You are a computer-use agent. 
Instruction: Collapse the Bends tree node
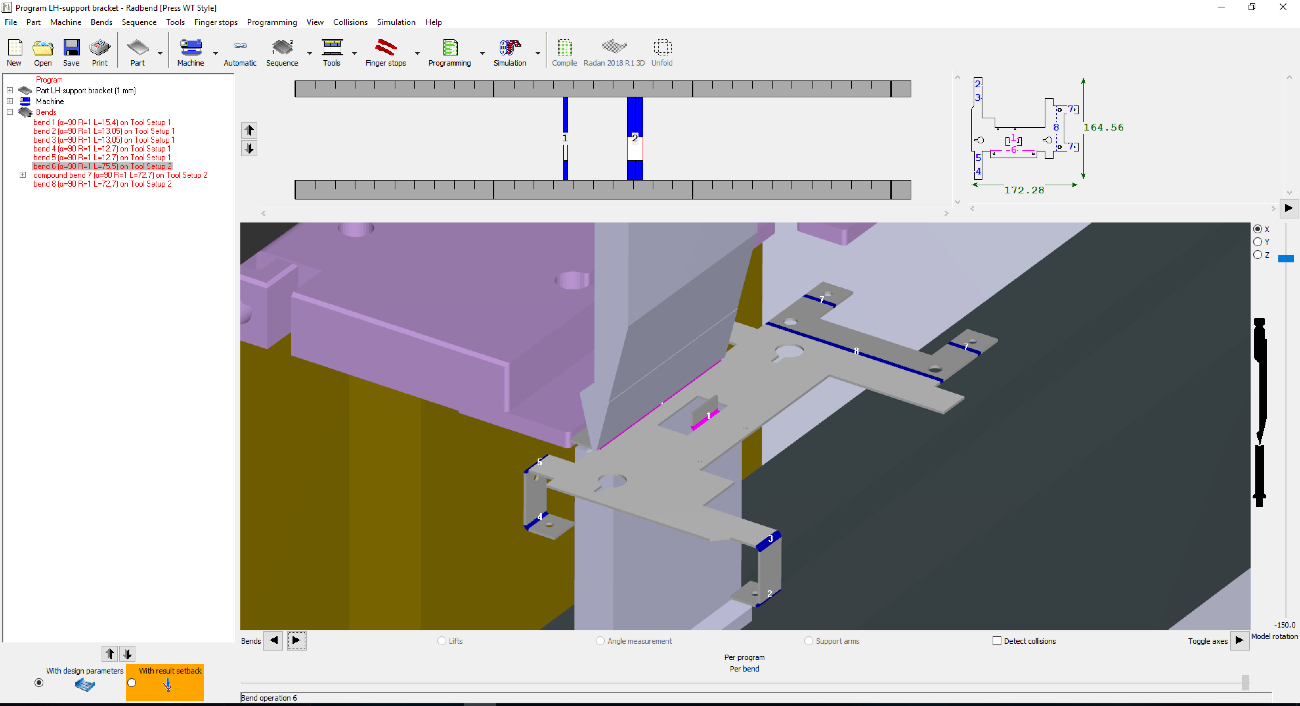pos(10,112)
